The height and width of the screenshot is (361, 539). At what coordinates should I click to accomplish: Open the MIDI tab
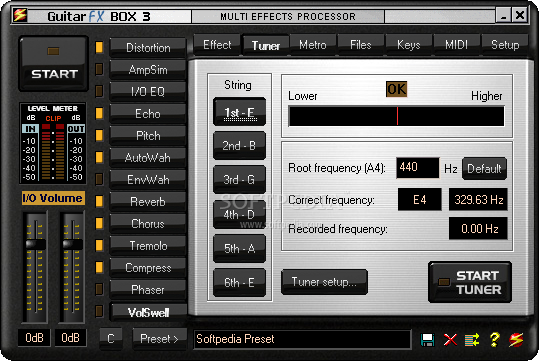[456, 45]
